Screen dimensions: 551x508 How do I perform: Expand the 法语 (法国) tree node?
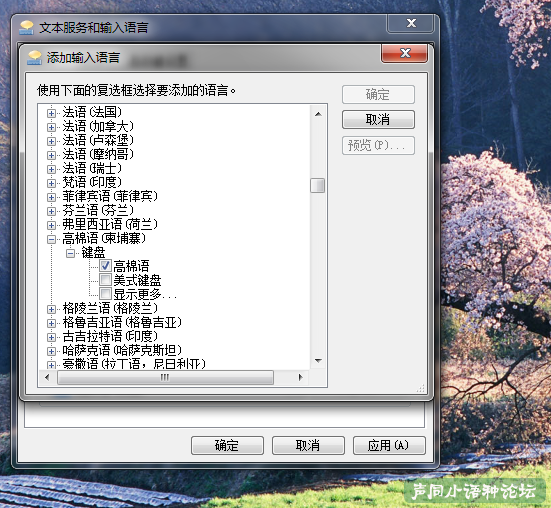(x=51, y=113)
